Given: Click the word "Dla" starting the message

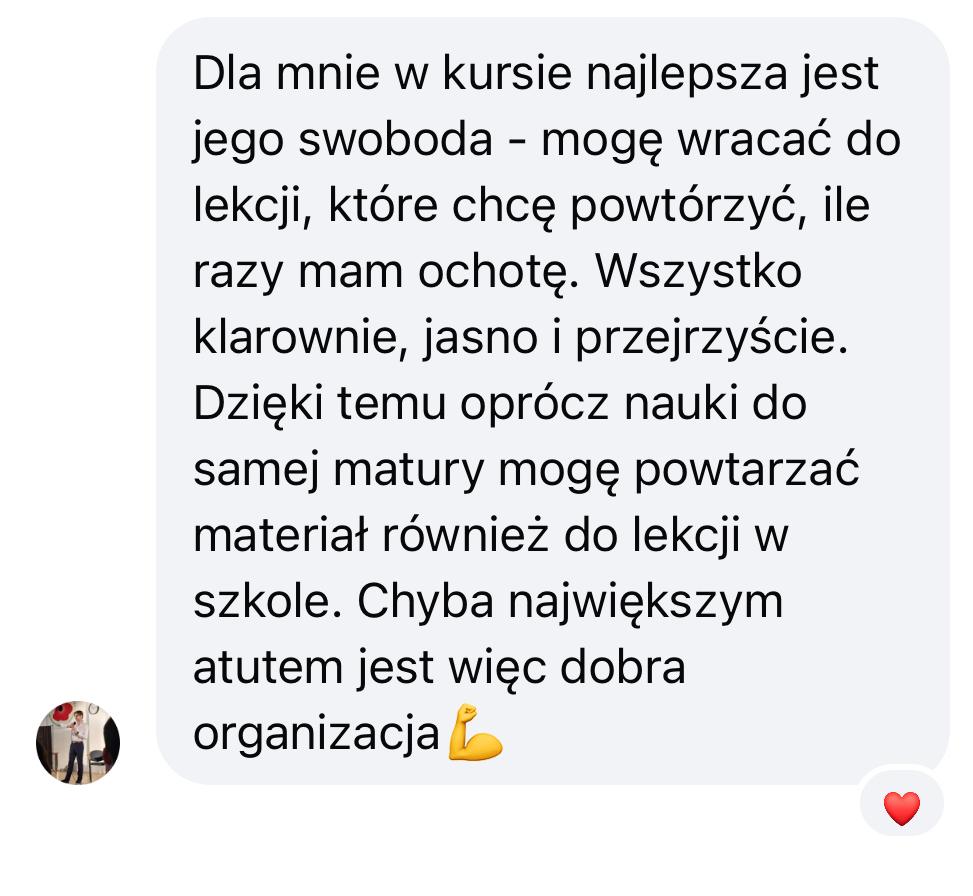Looking at the screenshot, I should 227,73.
